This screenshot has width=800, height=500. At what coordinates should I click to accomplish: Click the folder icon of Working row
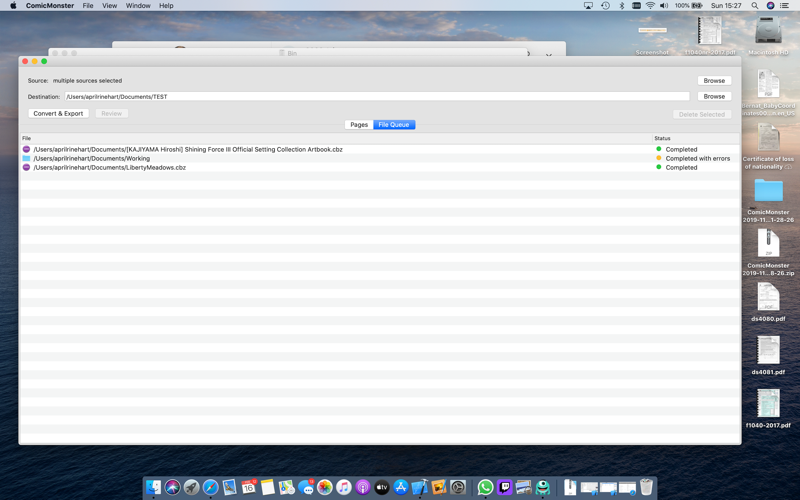tap(26, 159)
